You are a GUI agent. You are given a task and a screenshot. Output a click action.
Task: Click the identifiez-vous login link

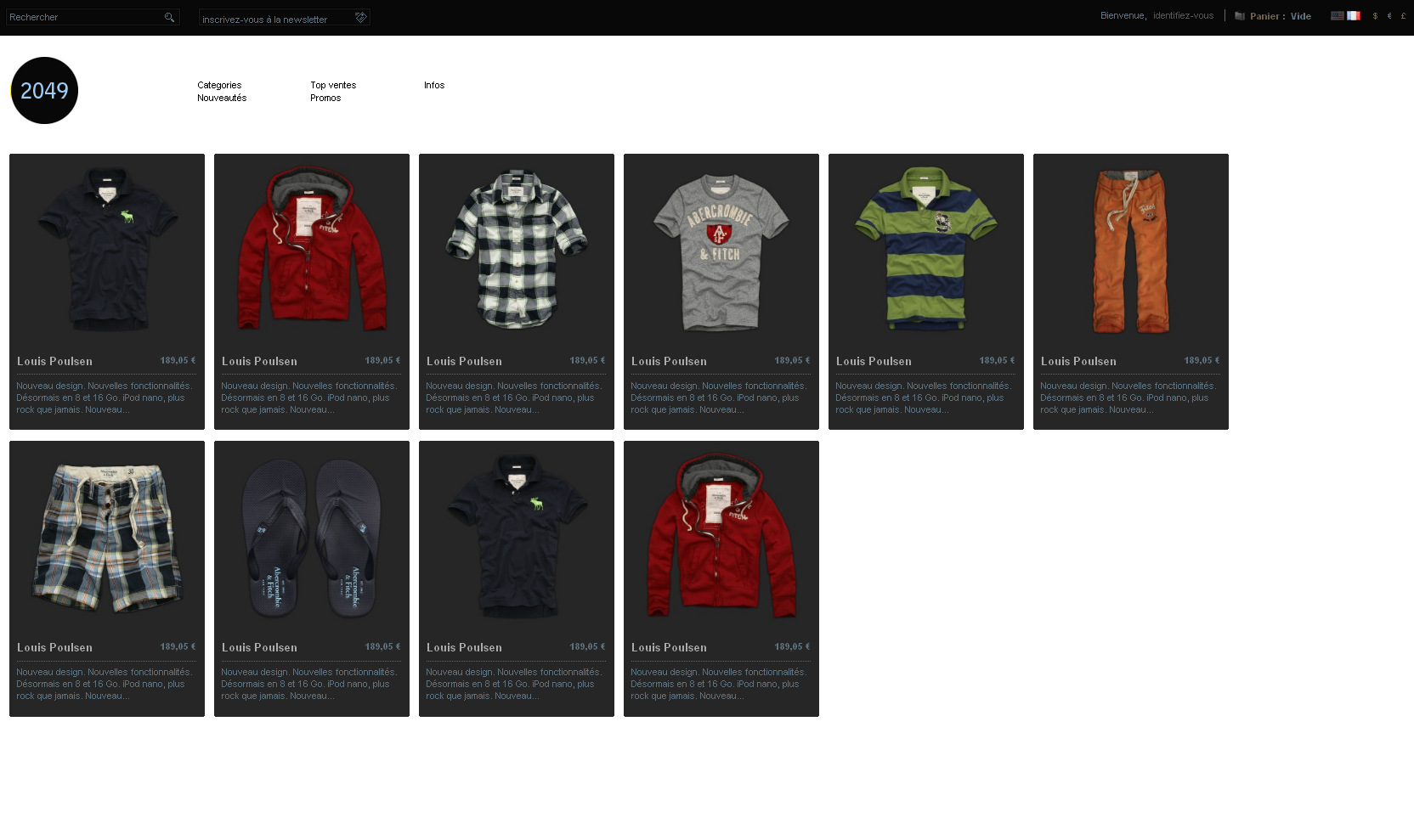pos(1183,15)
